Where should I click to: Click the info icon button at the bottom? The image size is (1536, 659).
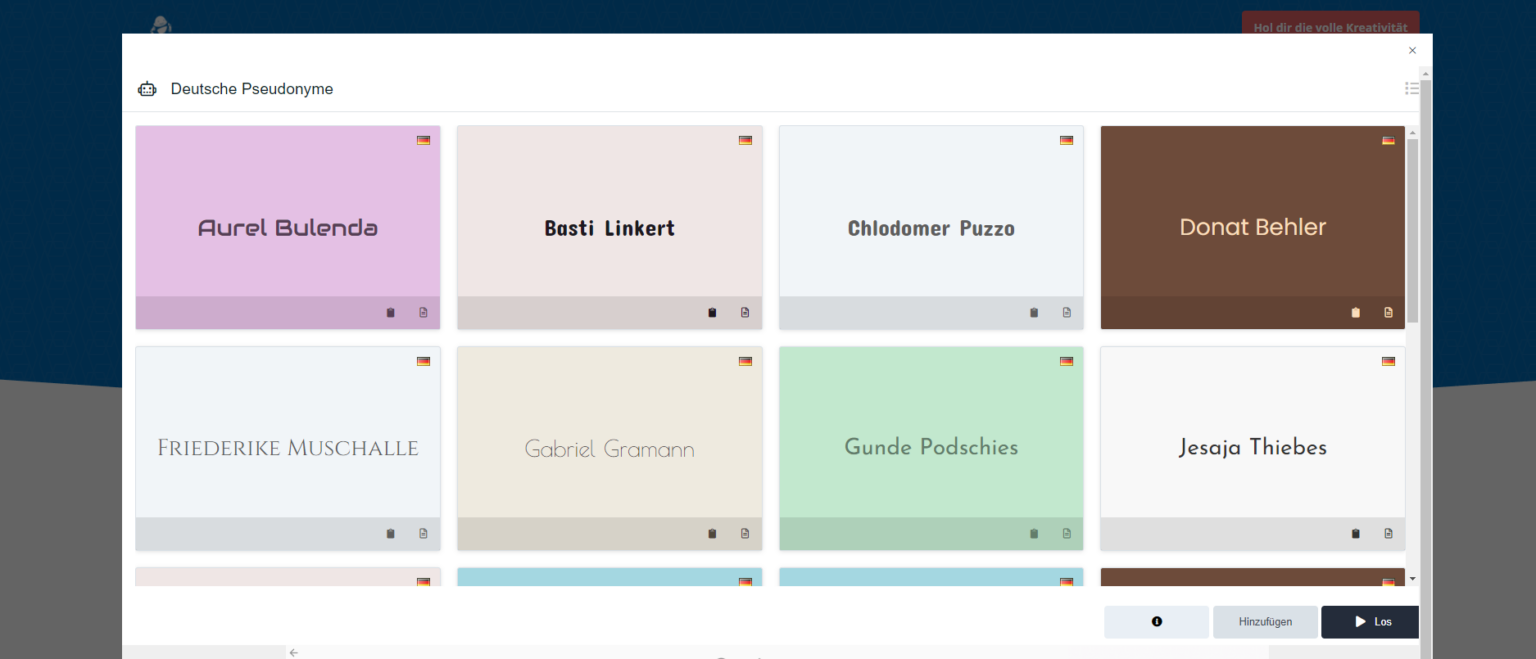click(x=1156, y=622)
